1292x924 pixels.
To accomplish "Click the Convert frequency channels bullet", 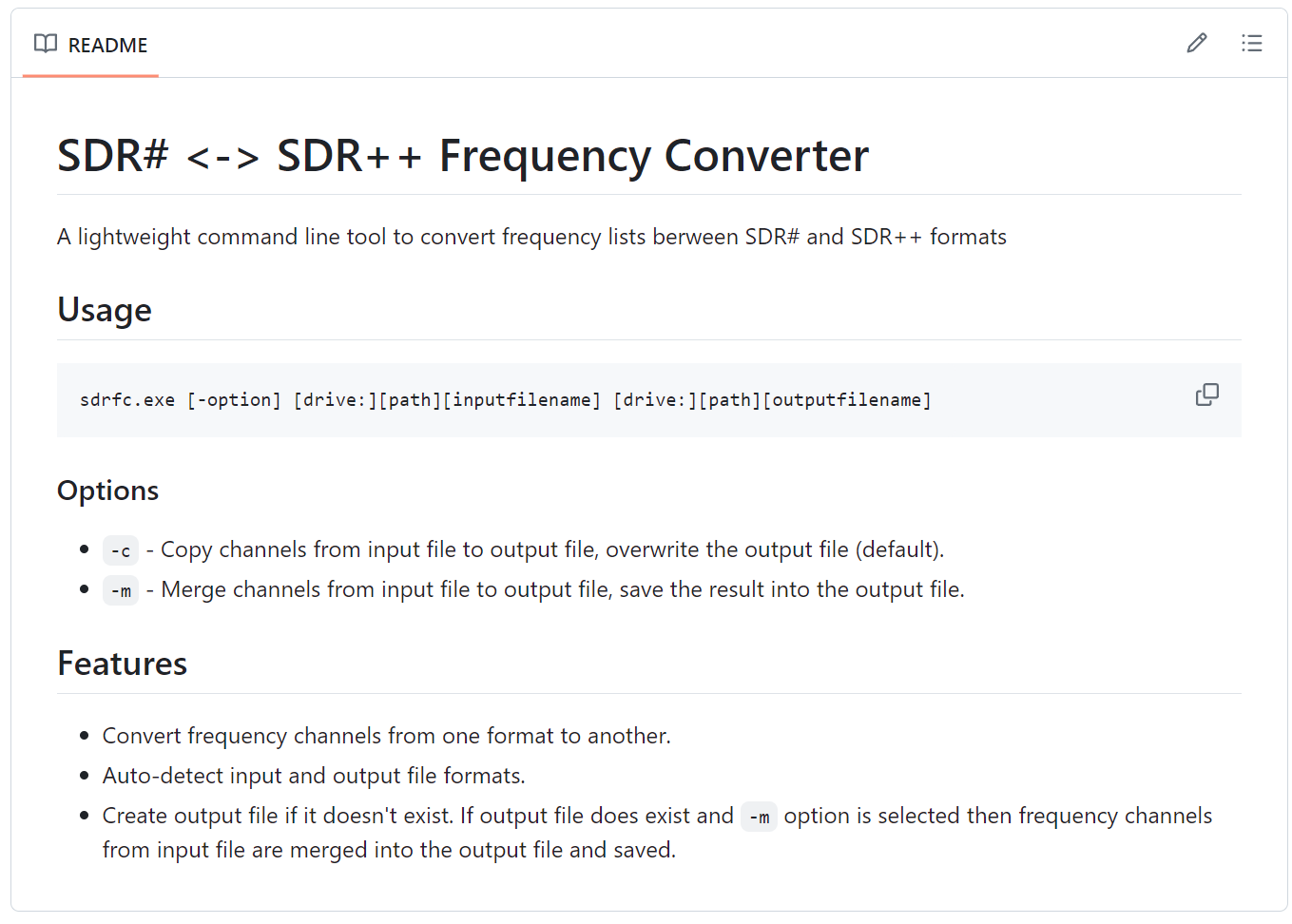I will (x=387, y=736).
